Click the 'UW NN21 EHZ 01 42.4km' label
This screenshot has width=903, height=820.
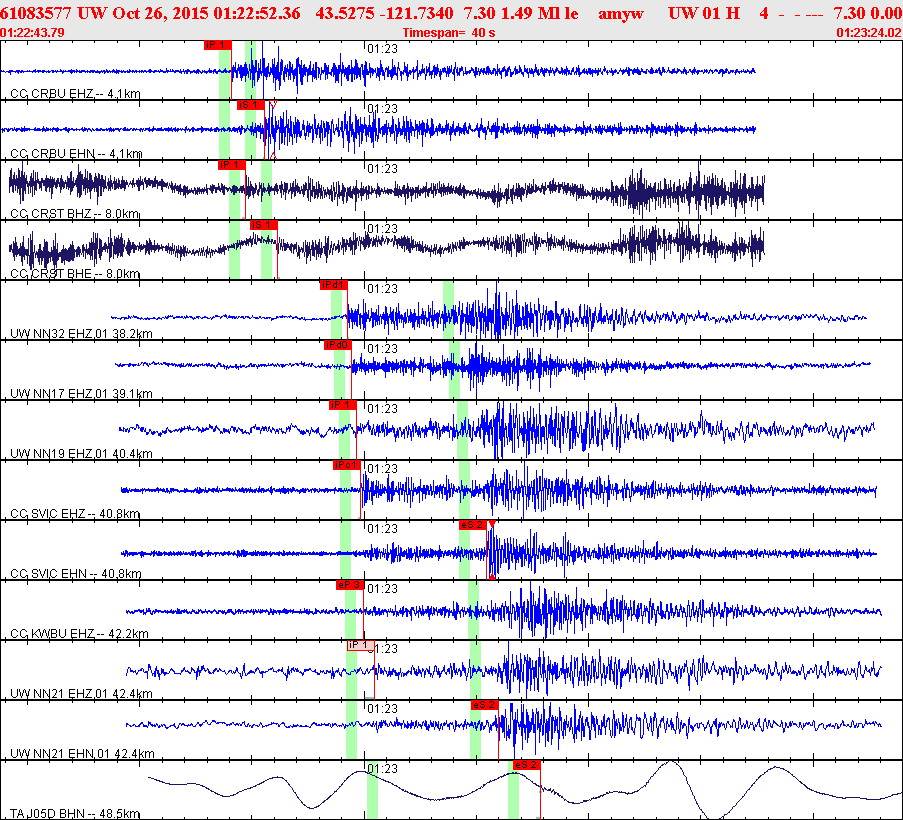81,693
